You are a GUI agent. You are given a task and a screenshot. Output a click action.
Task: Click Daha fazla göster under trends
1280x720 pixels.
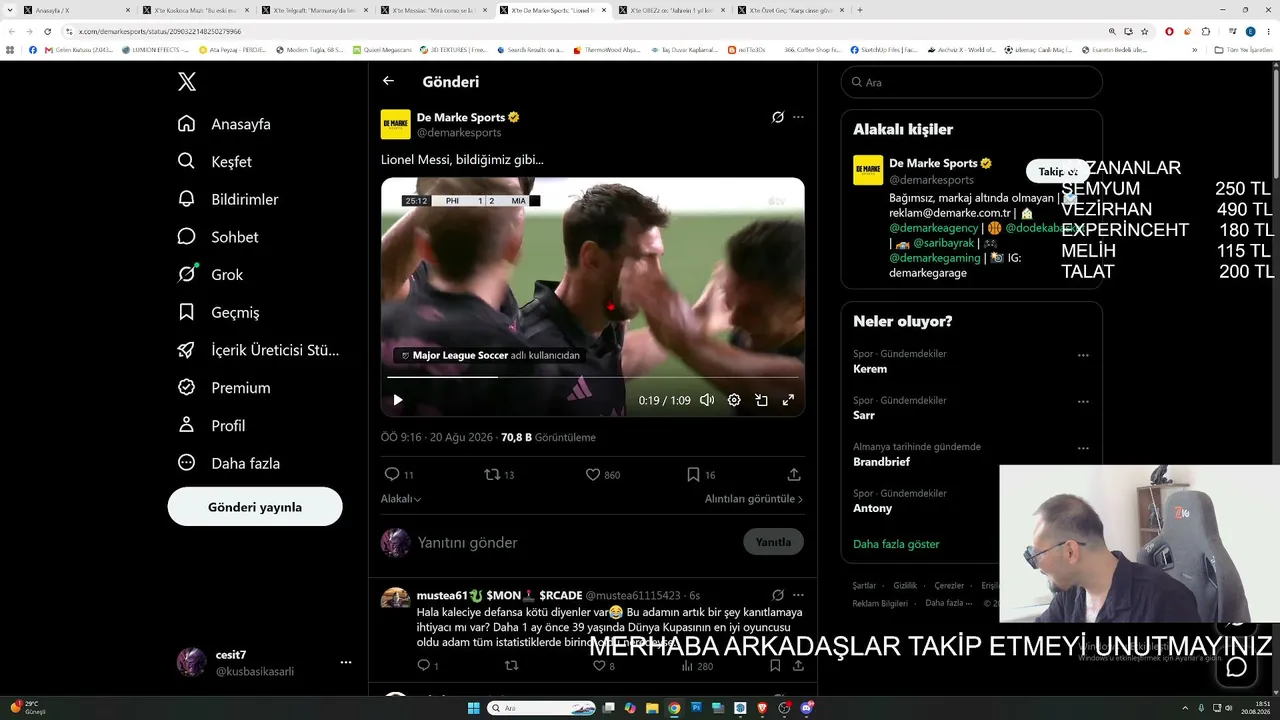tap(896, 544)
